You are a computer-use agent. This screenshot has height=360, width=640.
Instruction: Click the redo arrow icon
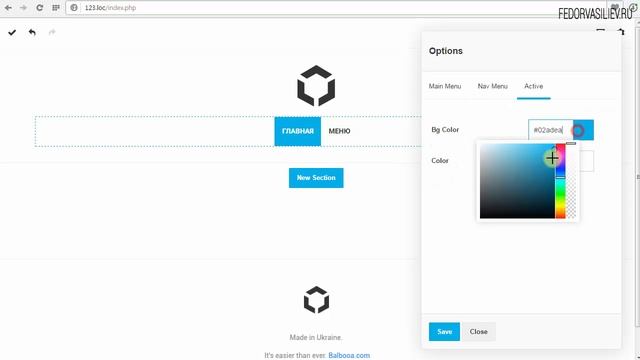pos(52,32)
